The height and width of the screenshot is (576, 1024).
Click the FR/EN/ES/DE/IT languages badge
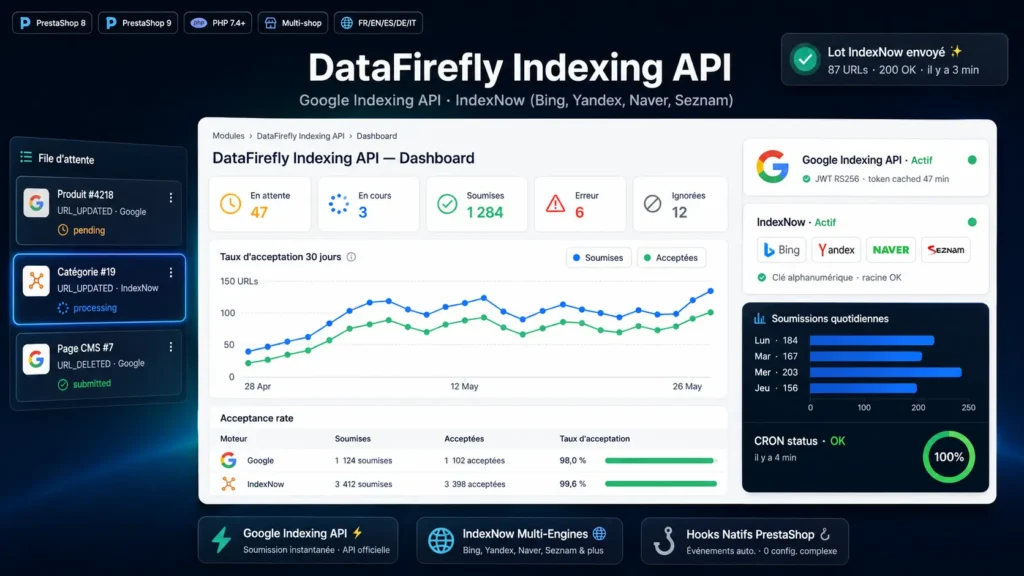378,23
